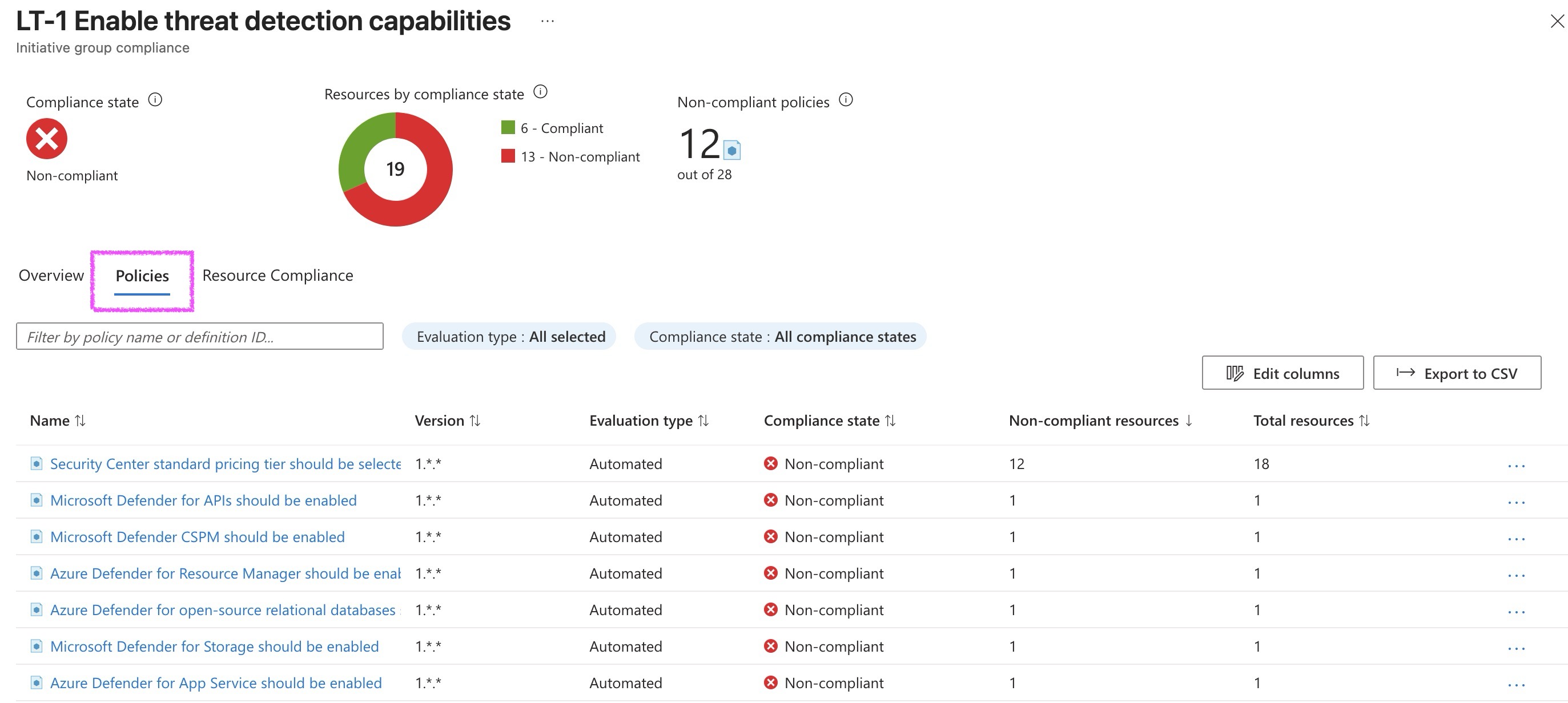Click policy icon for Azure Defender for App Service
The height and width of the screenshot is (703, 1568).
pos(37,682)
